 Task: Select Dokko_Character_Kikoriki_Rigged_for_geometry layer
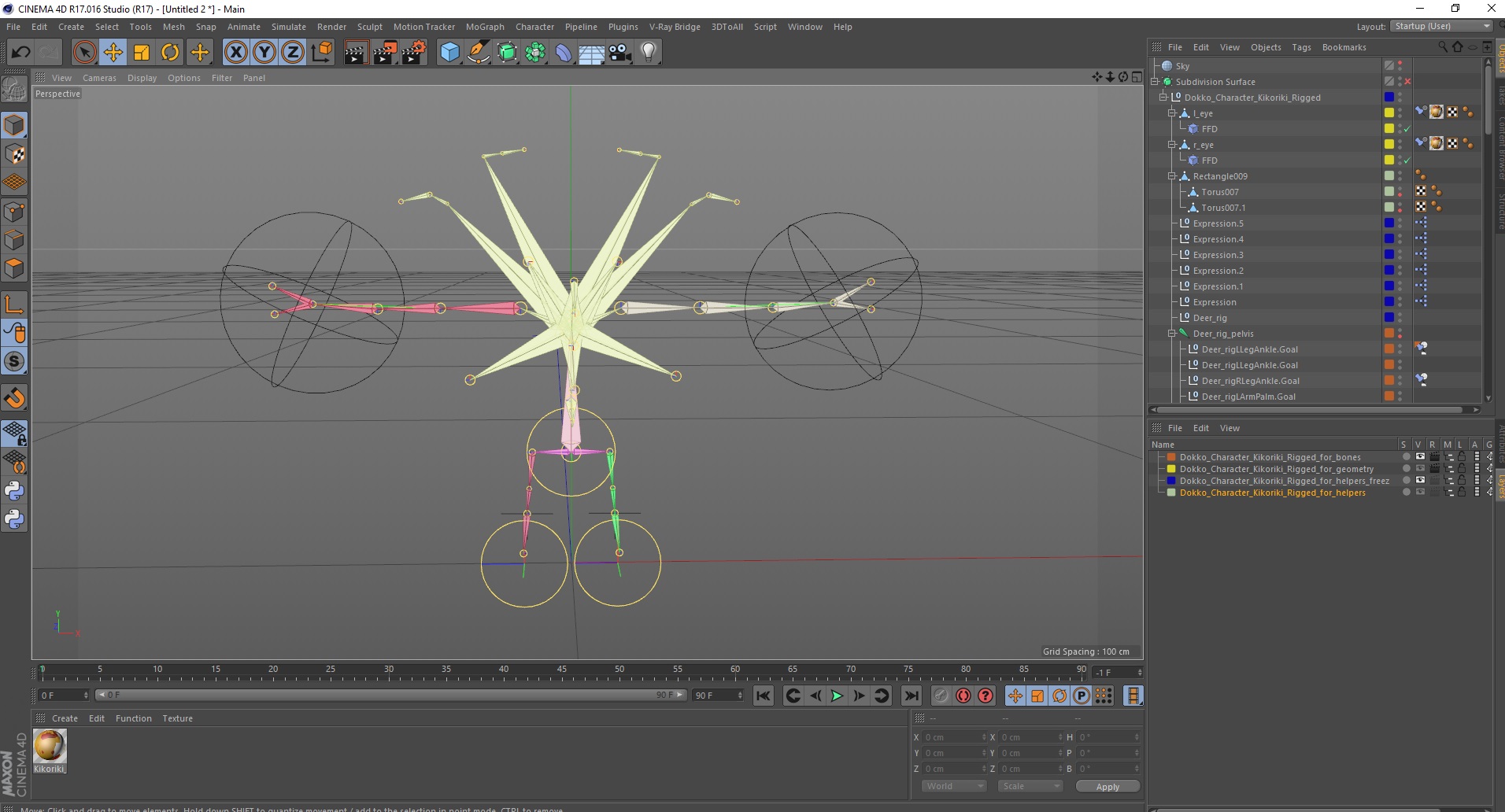pos(1276,469)
